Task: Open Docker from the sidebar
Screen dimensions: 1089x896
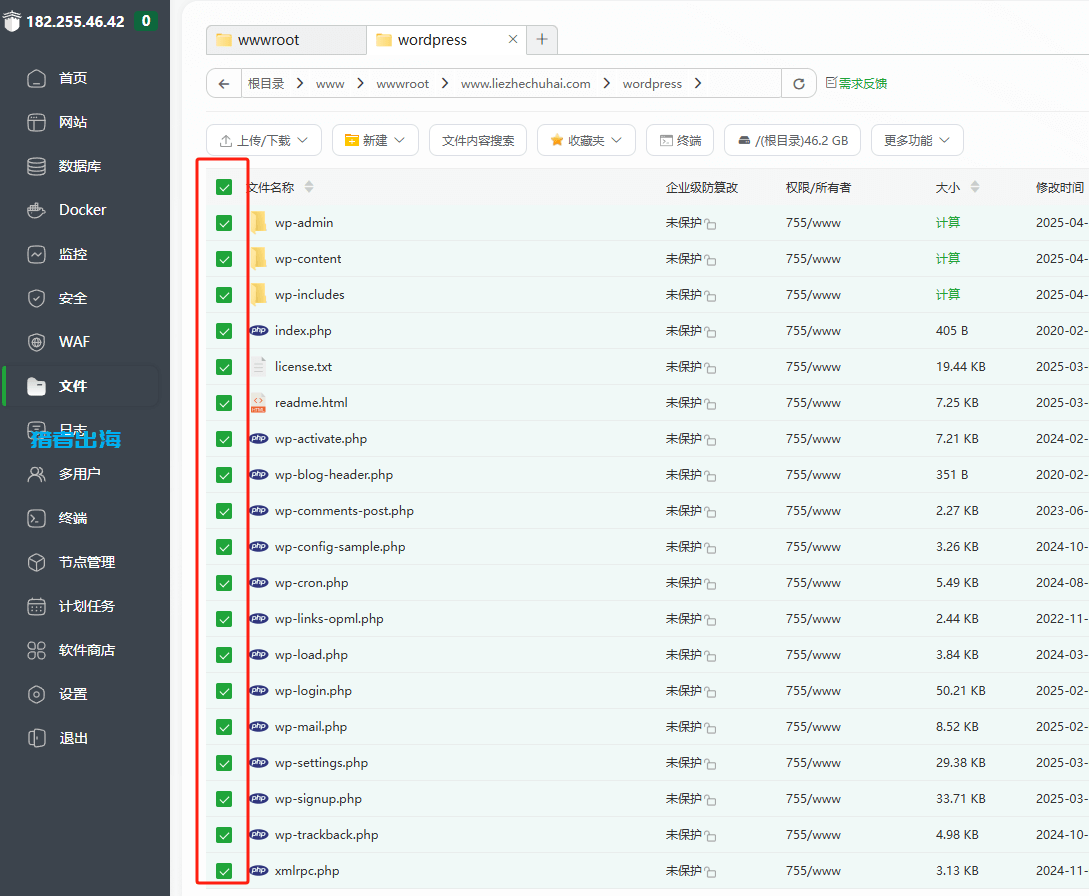Action: coord(82,210)
